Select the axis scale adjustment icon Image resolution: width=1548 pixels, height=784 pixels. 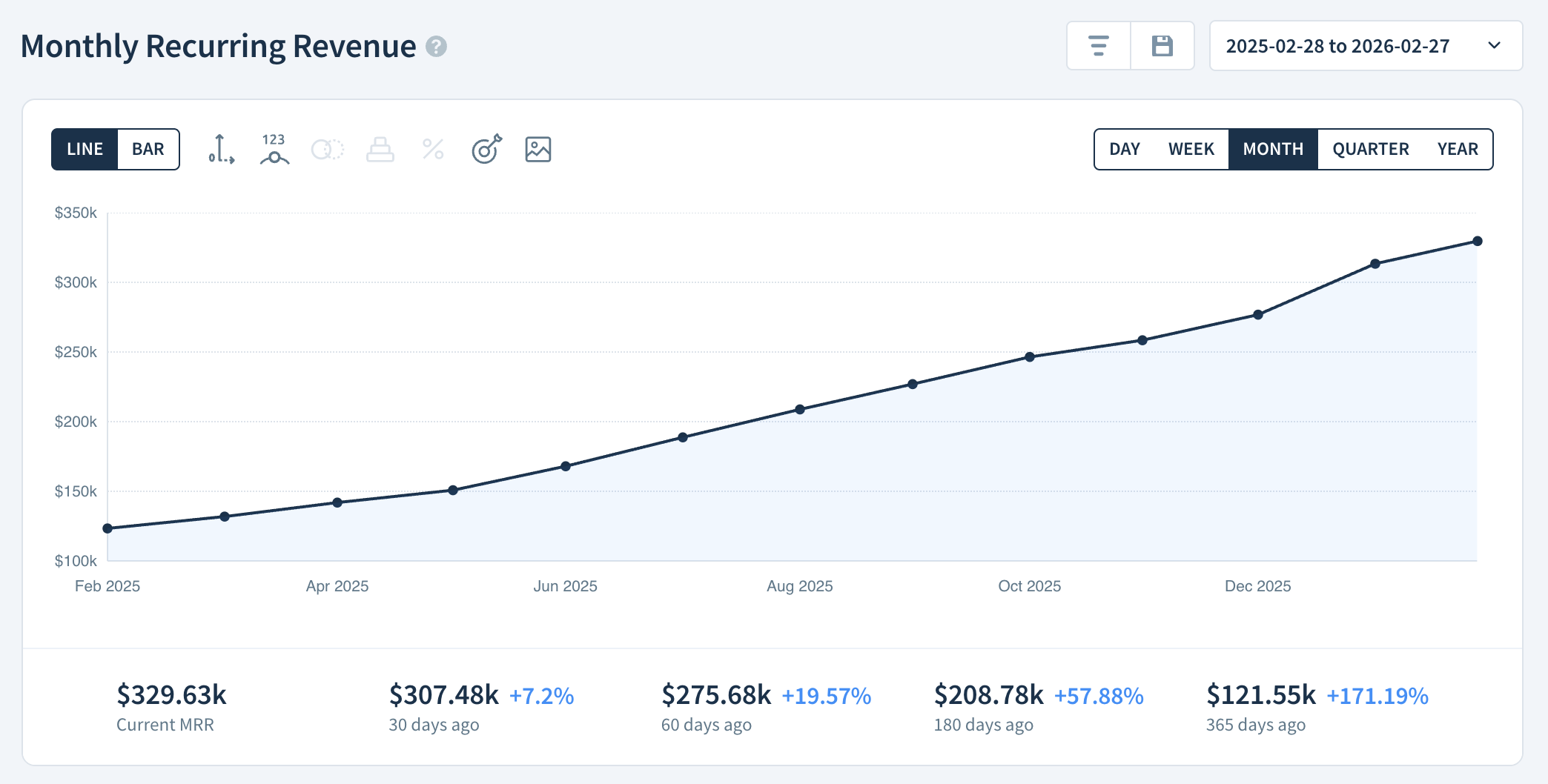click(x=221, y=148)
